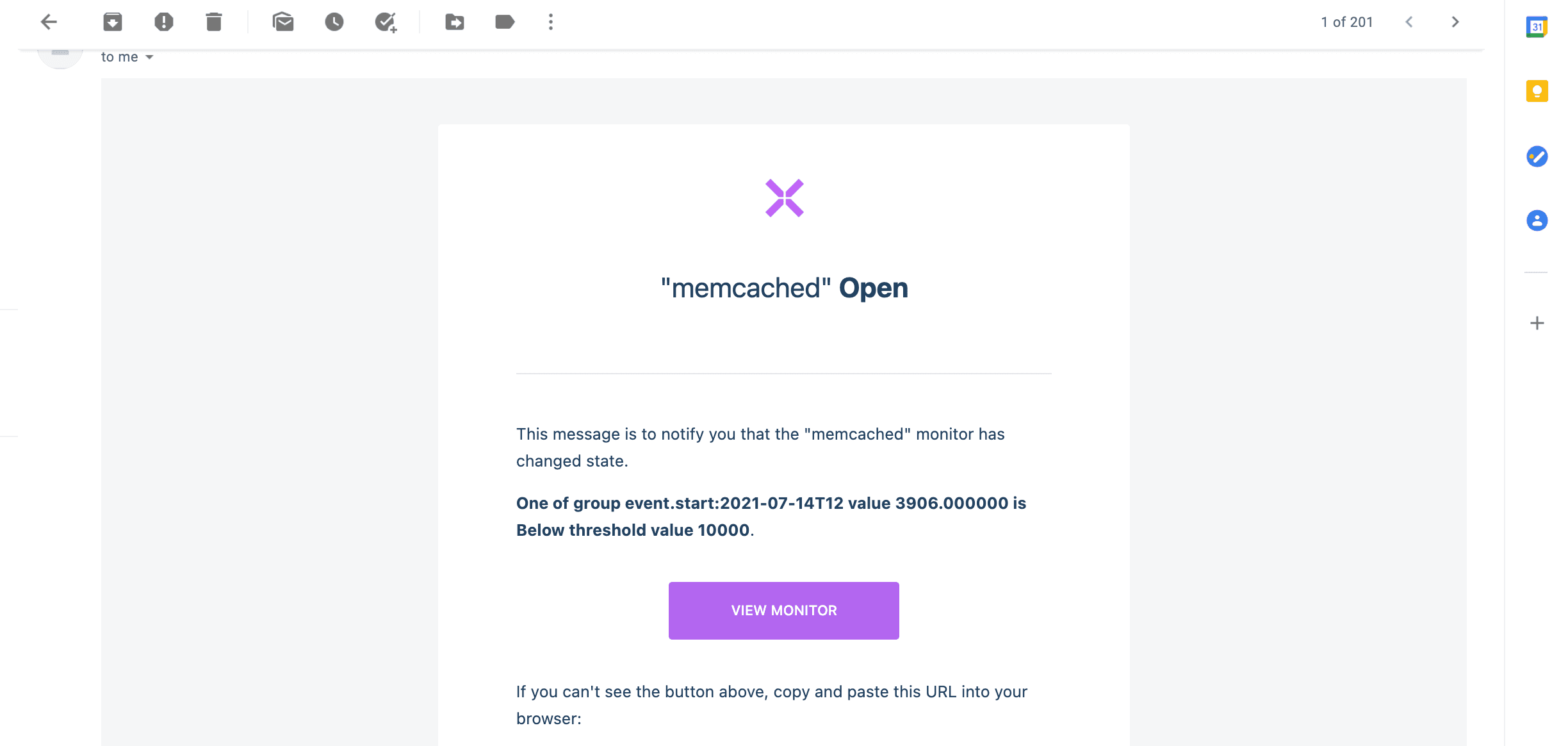Delete this email with trash icon

coord(214,22)
